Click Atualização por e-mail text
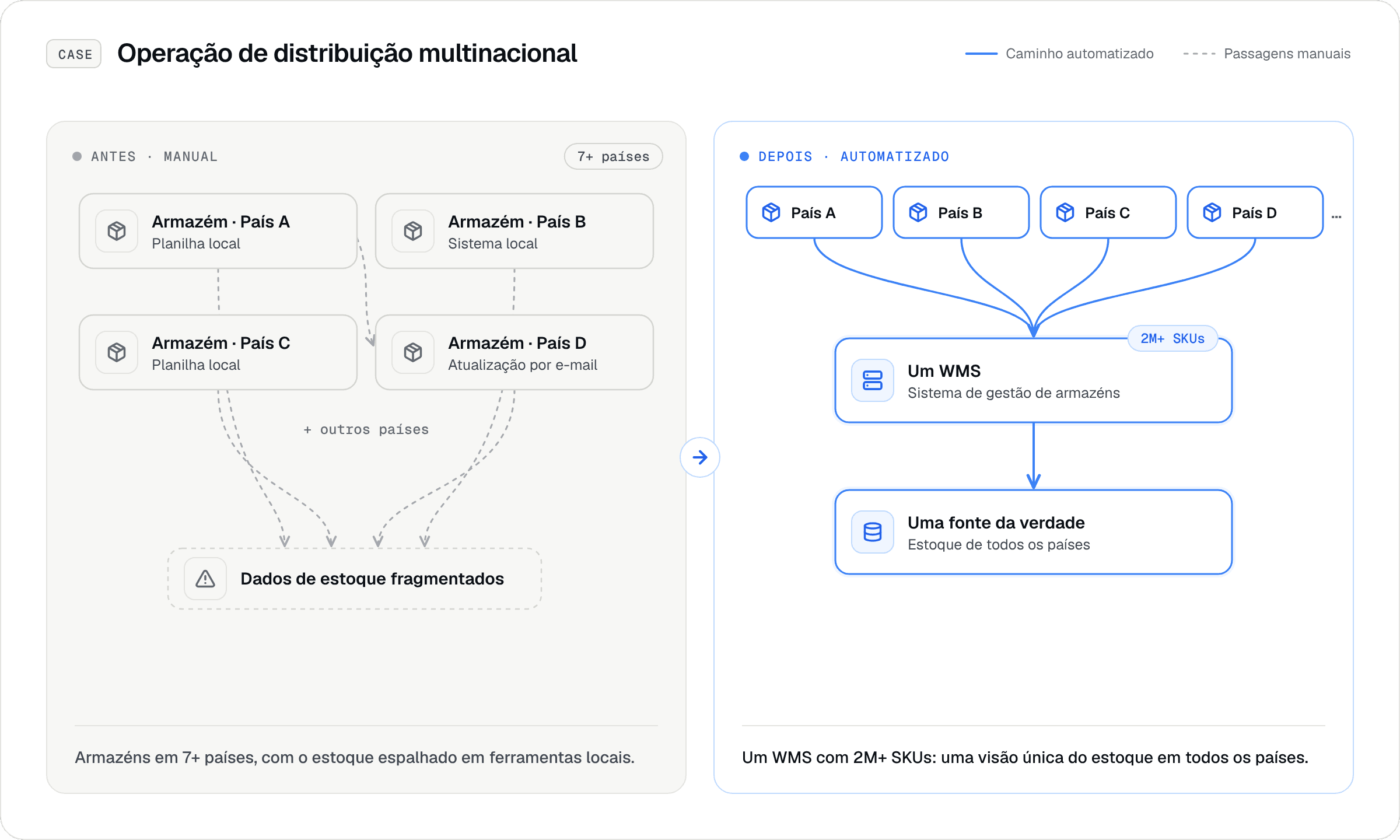Image resolution: width=1400 pixels, height=840 pixels. 523,365
